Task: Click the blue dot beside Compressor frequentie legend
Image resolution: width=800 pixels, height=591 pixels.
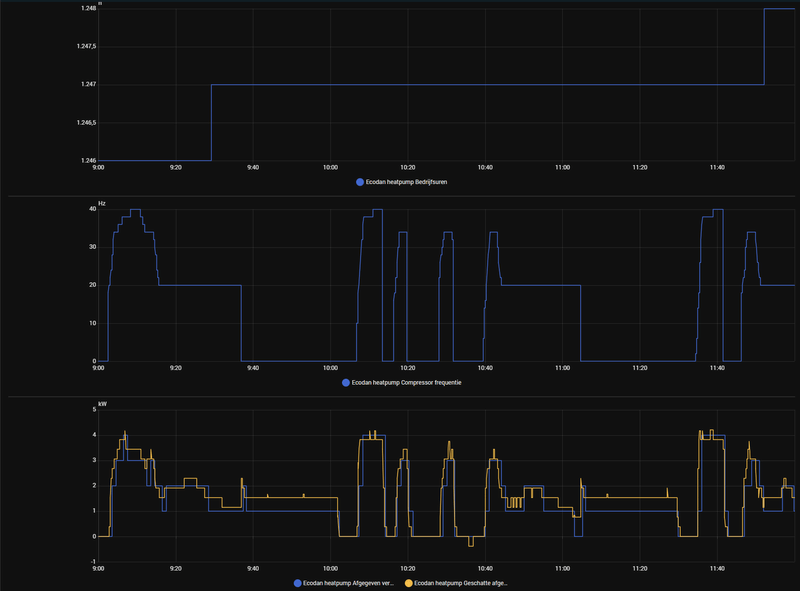Action: tap(345, 383)
